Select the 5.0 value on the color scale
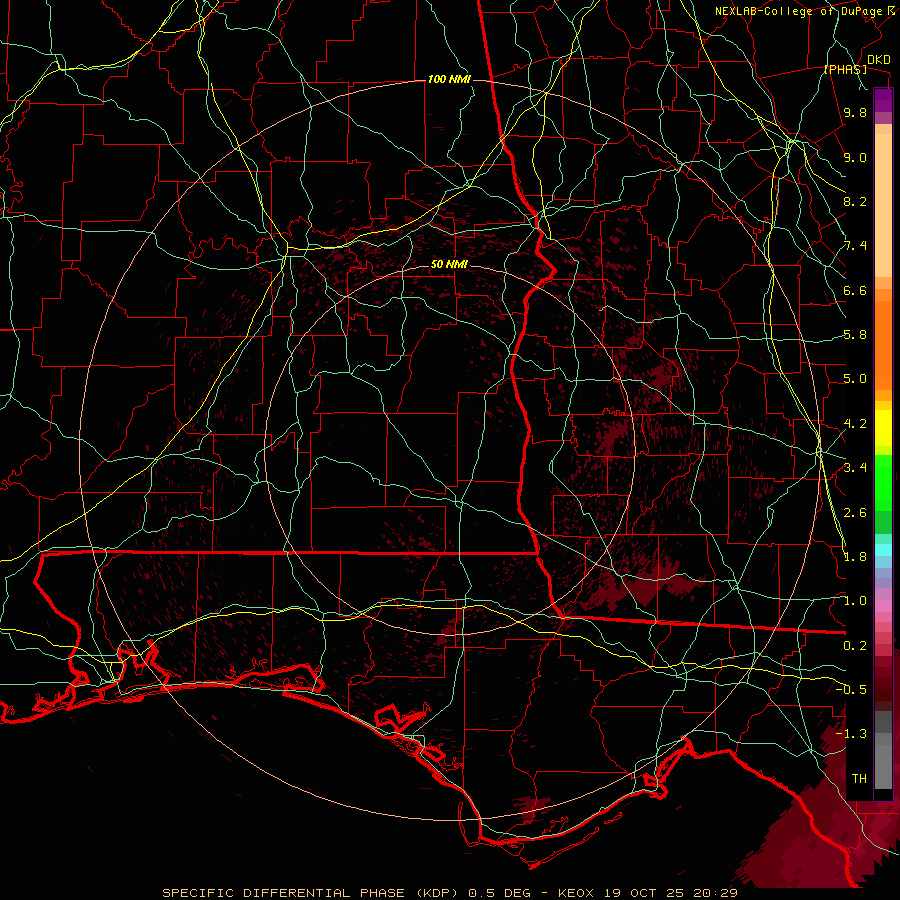This screenshot has height=900, width=900. (x=855, y=379)
